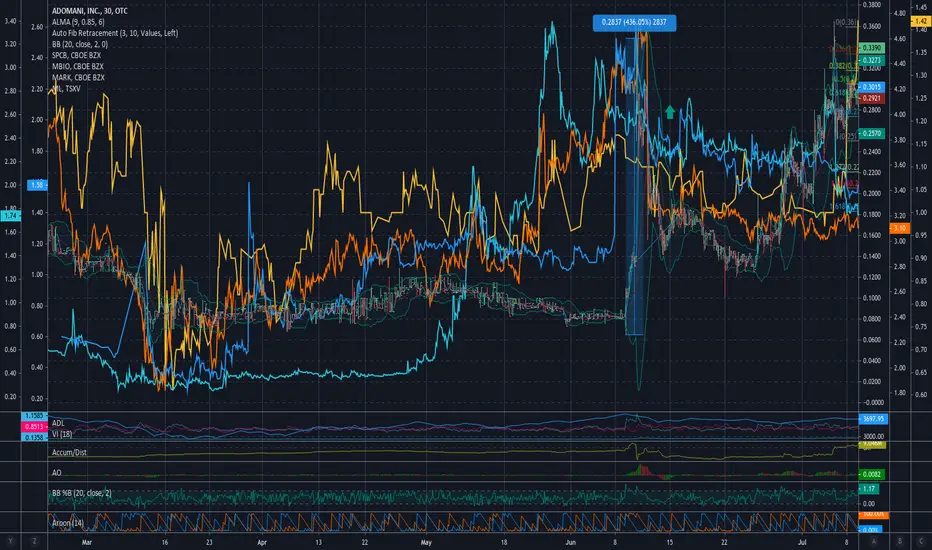The height and width of the screenshot is (550, 932).
Task: Click the 0.2837 (436.05%) measurement label
Action: tap(634, 23)
